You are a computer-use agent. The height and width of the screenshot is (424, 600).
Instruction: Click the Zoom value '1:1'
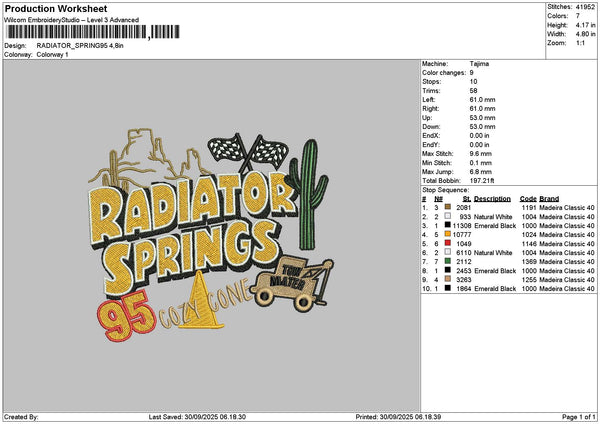click(x=580, y=43)
